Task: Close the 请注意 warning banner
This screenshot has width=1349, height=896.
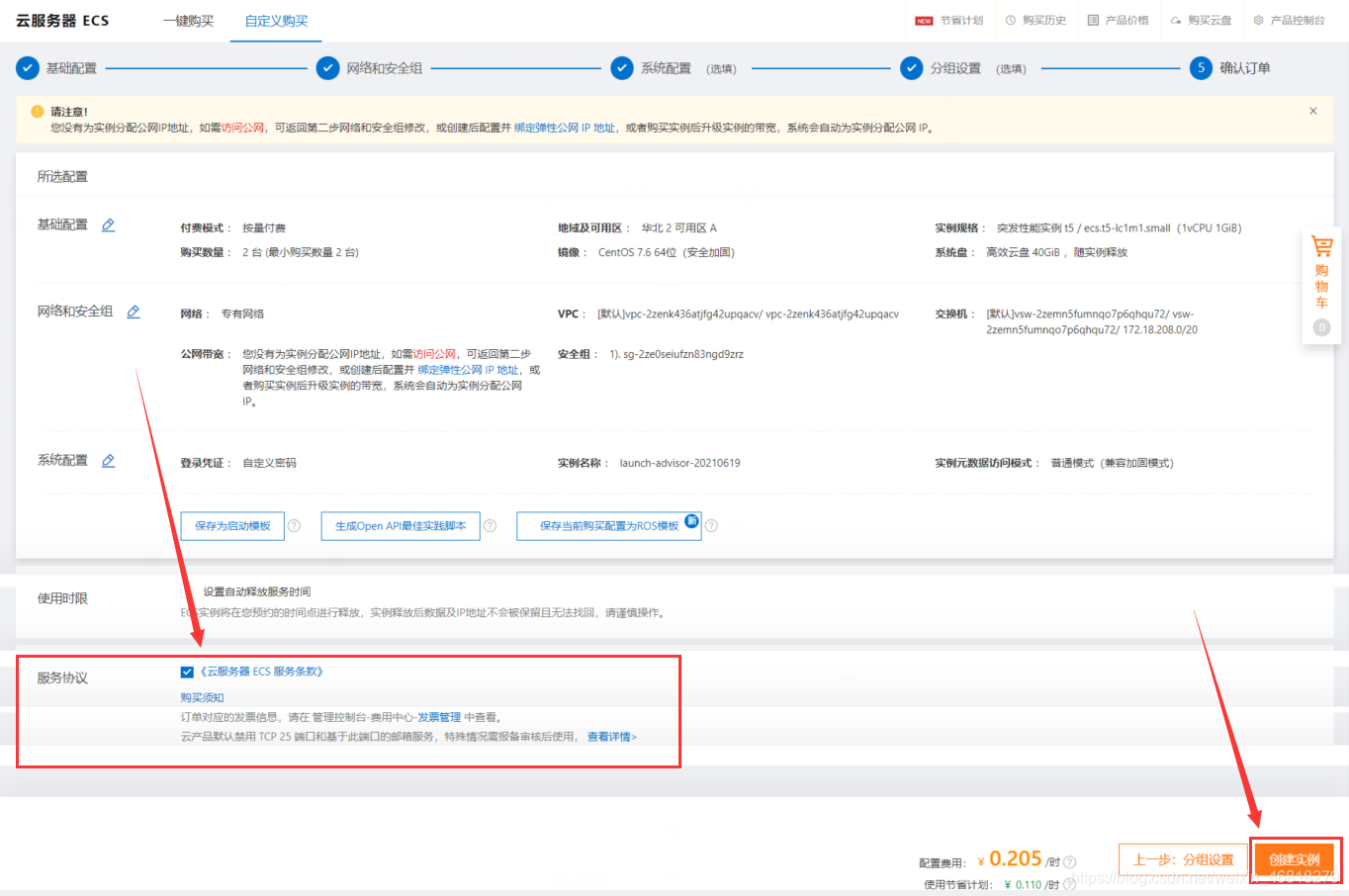Action: [x=1313, y=111]
